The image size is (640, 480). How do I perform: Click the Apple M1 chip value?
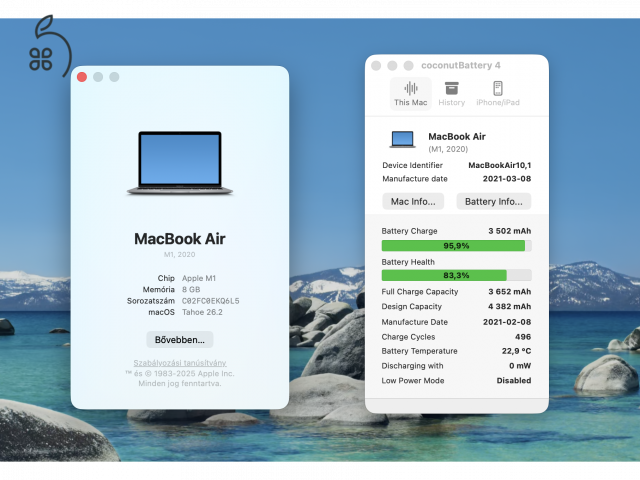[x=199, y=278]
